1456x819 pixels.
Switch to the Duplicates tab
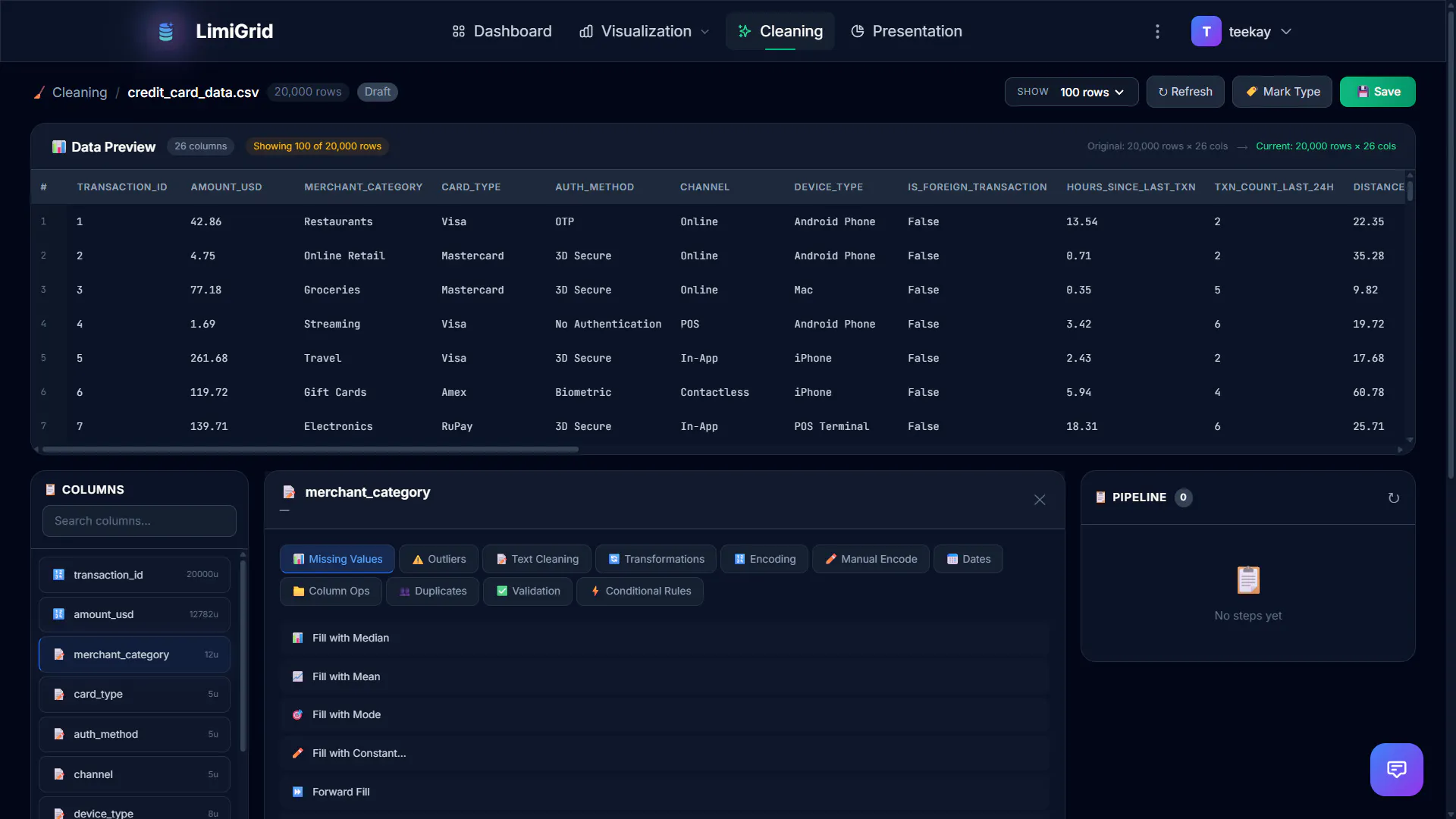[x=432, y=591]
